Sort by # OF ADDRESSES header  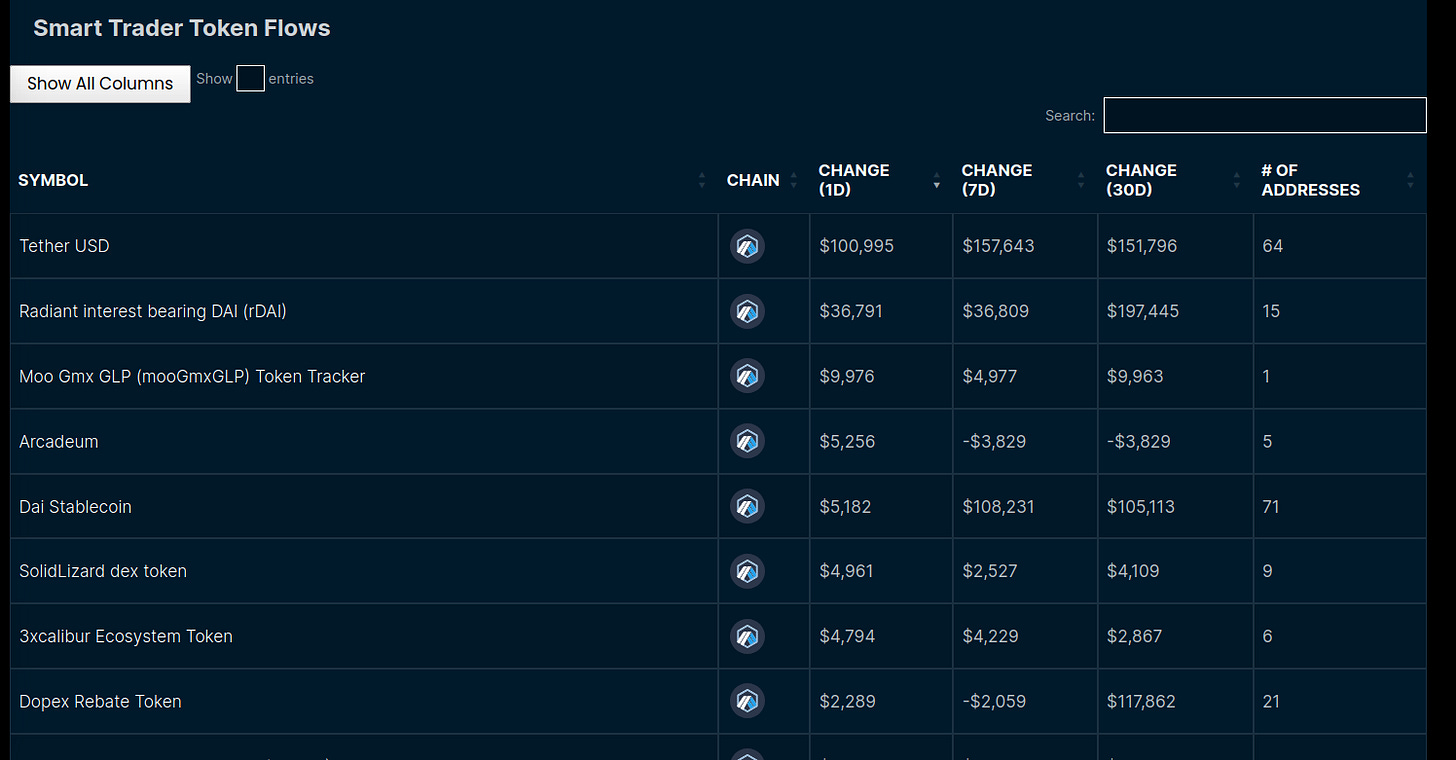pos(1340,180)
